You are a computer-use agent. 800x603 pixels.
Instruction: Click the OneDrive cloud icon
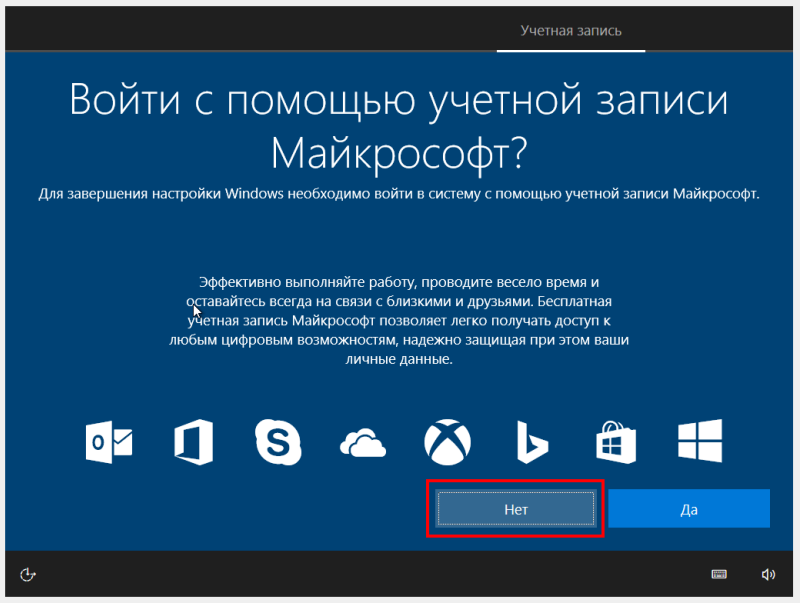click(363, 443)
